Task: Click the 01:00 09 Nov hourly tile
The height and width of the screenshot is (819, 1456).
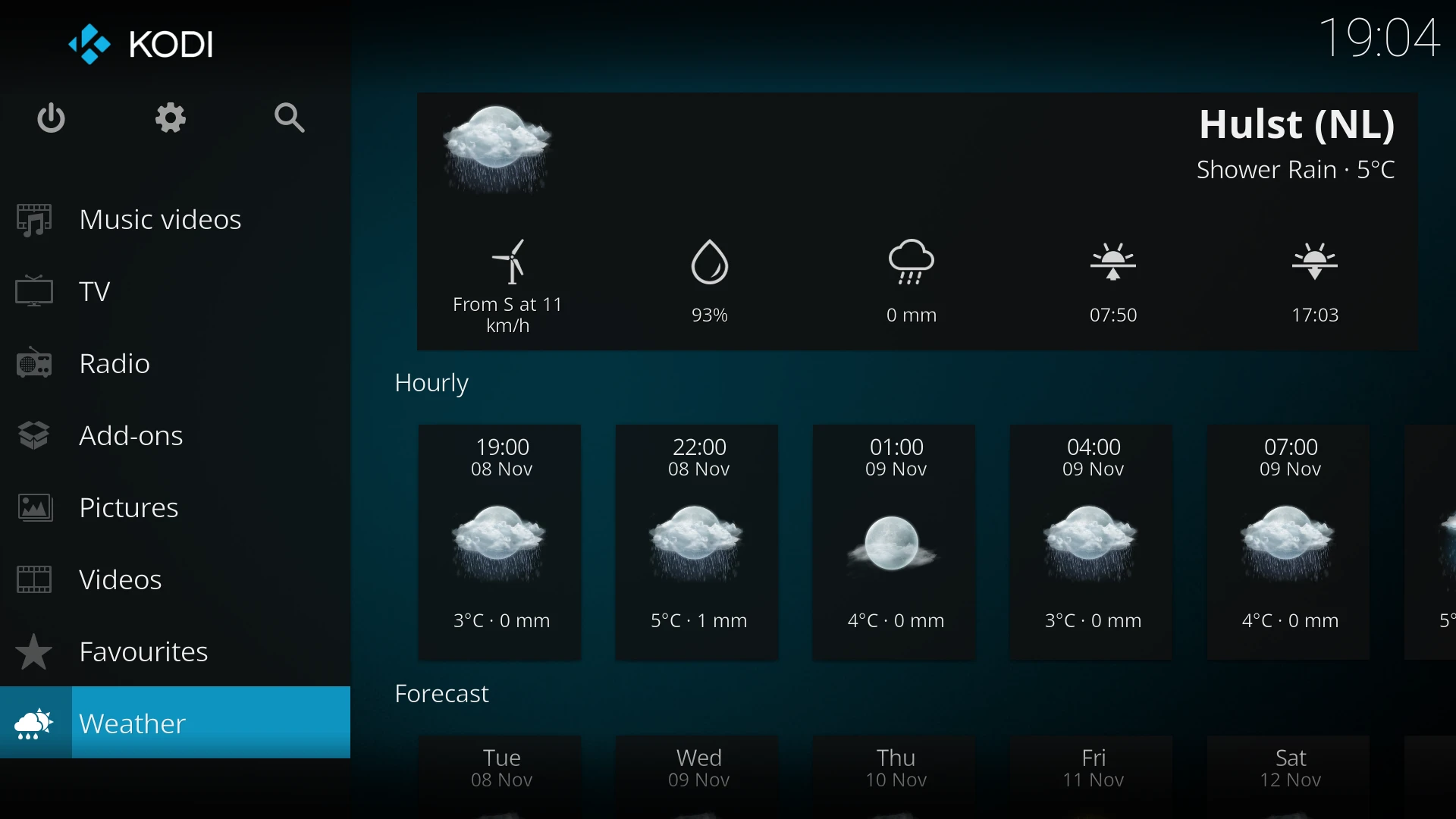Action: [894, 539]
